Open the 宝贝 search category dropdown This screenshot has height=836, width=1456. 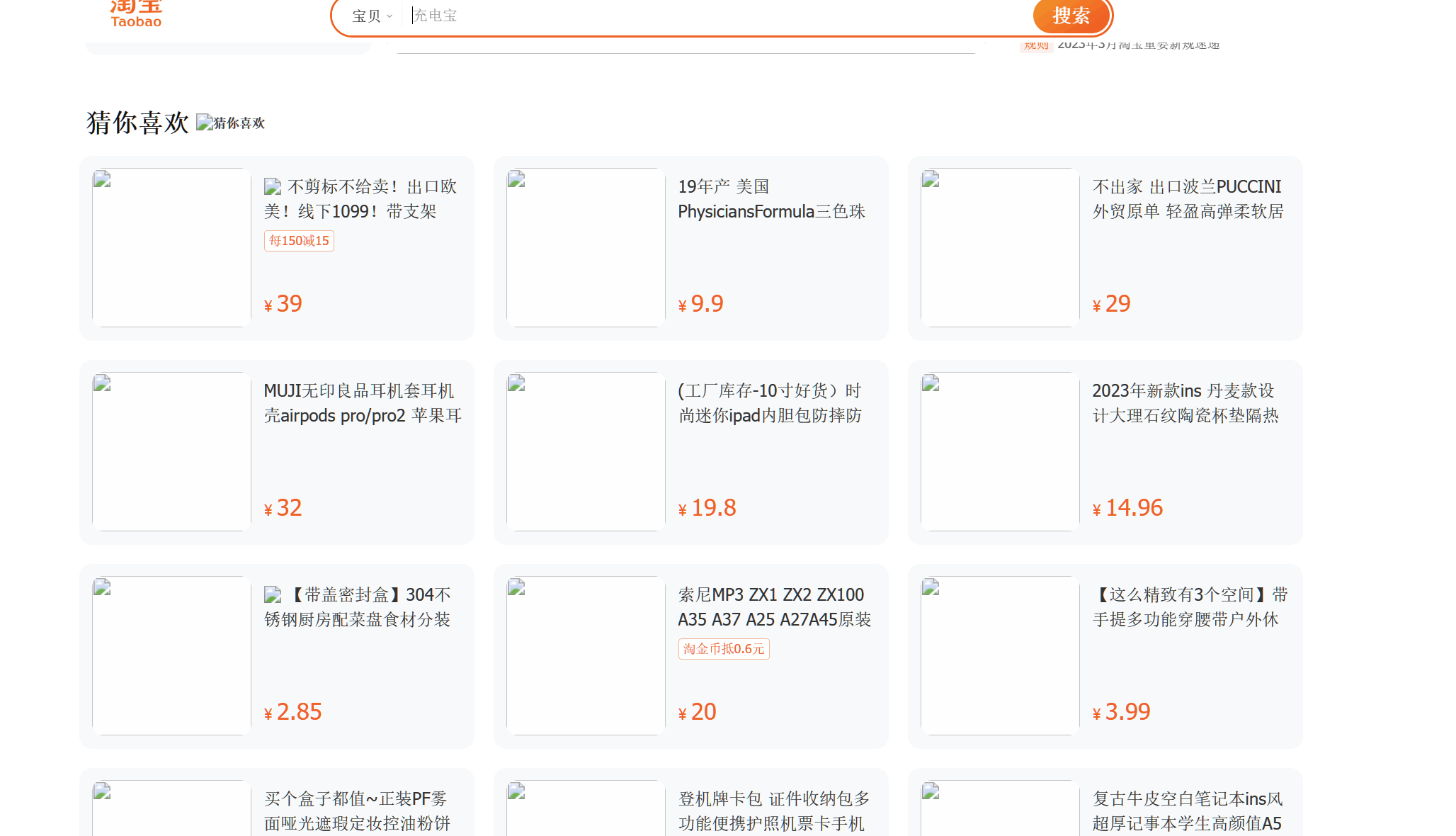tap(372, 16)
